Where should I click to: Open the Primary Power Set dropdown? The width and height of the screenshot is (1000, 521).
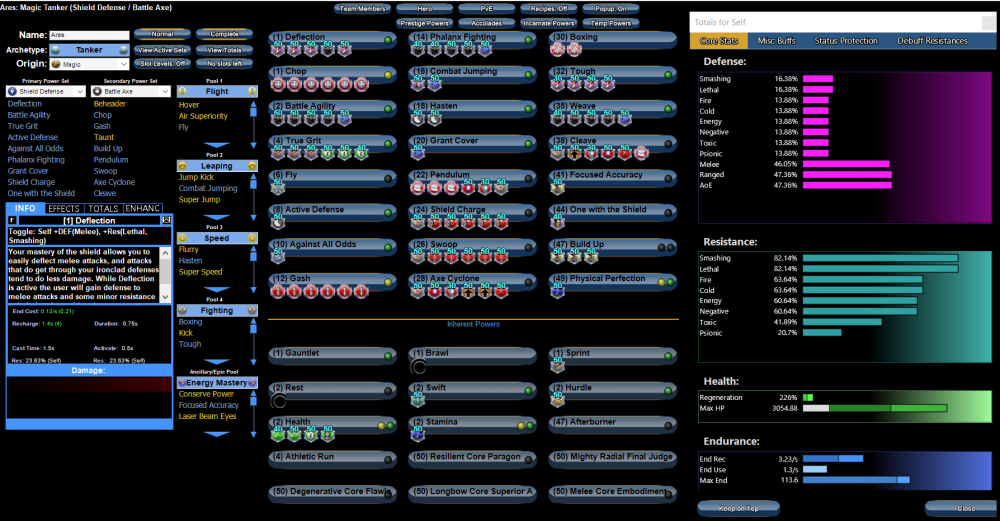coord(46,91)
